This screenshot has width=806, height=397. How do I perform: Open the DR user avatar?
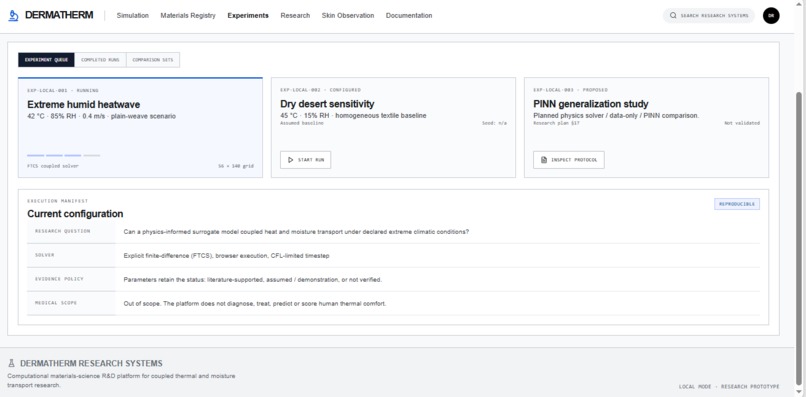pos(771,15)
